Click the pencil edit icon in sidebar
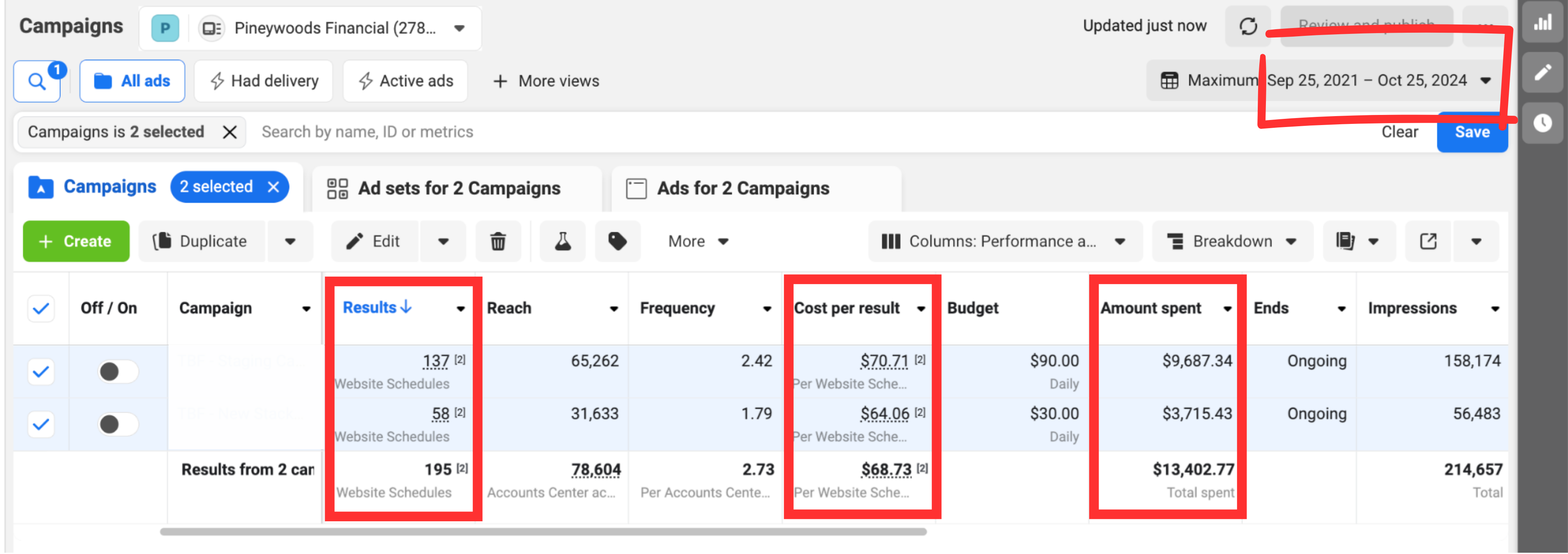This screenshot has height=554, width=1568. 1542,72
